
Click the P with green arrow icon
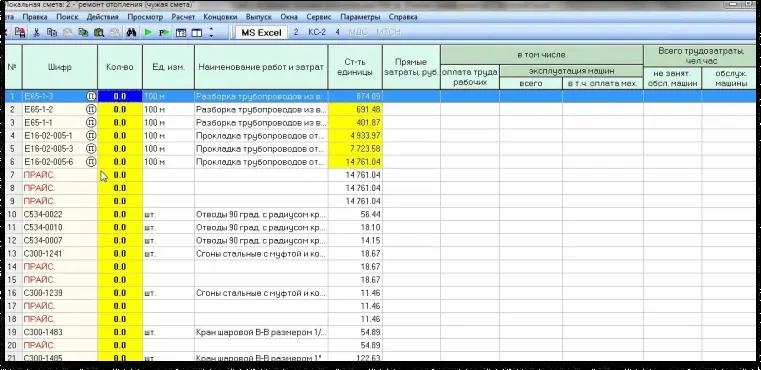coord(164,33)
